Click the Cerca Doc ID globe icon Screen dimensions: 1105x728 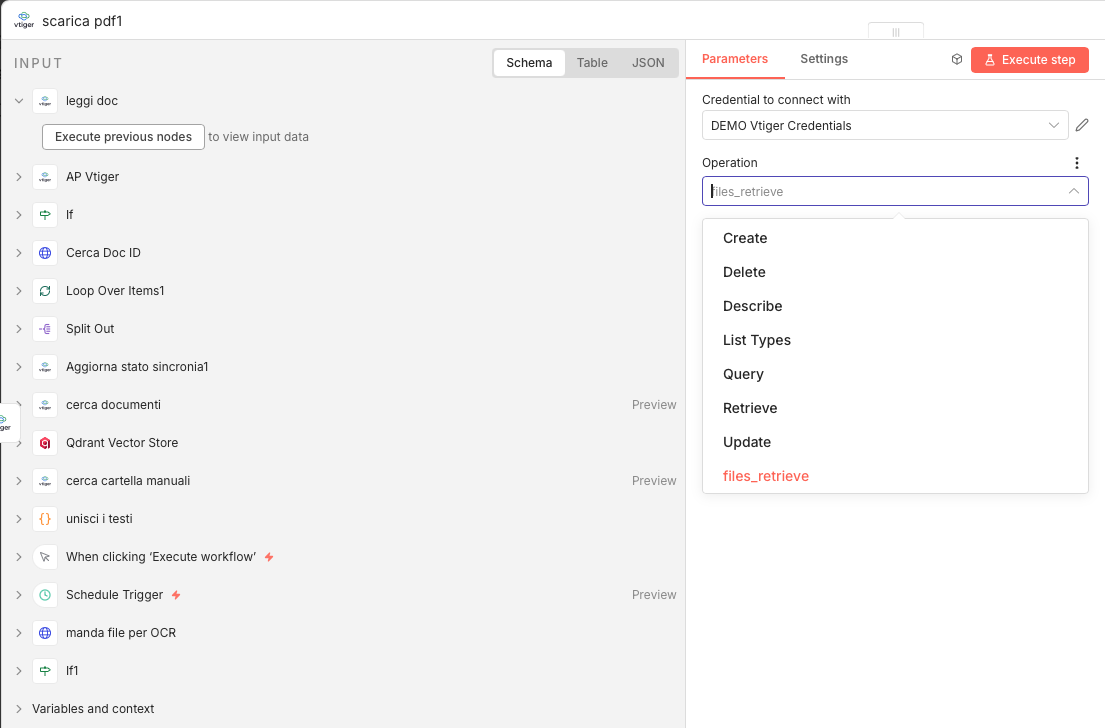pos(45,253)
